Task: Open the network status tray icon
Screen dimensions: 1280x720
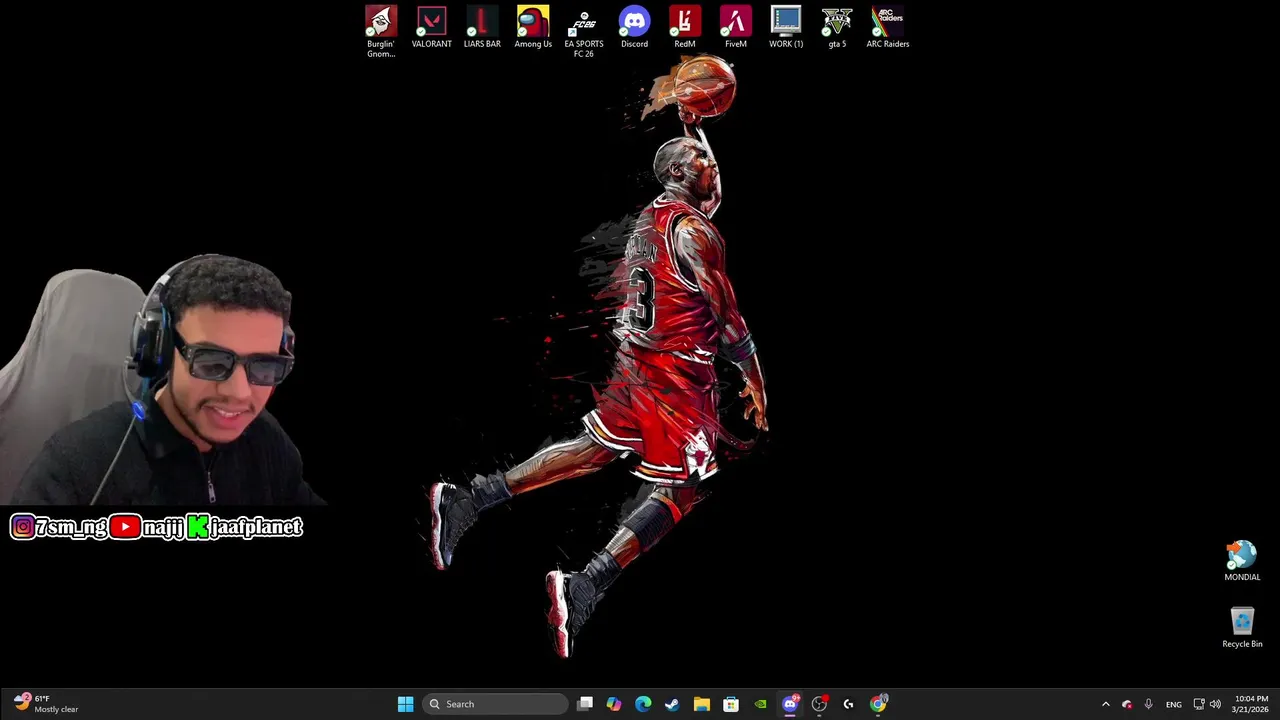Action: click(1199, 704)
